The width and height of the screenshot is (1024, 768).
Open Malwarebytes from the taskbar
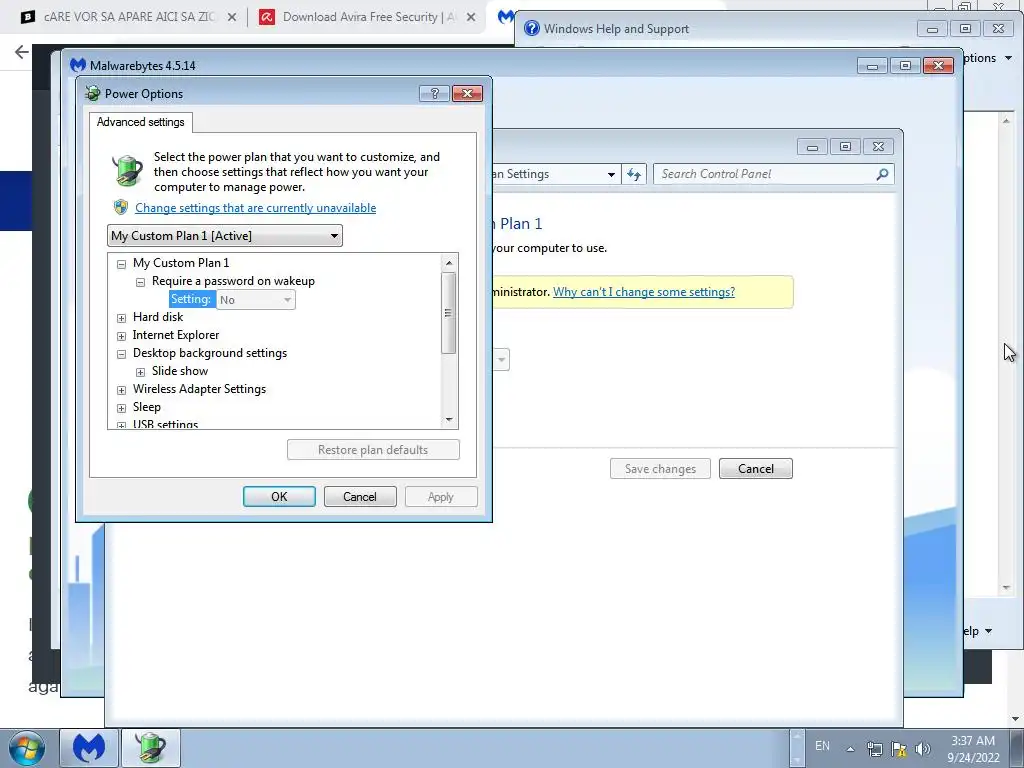click(89, 748)
